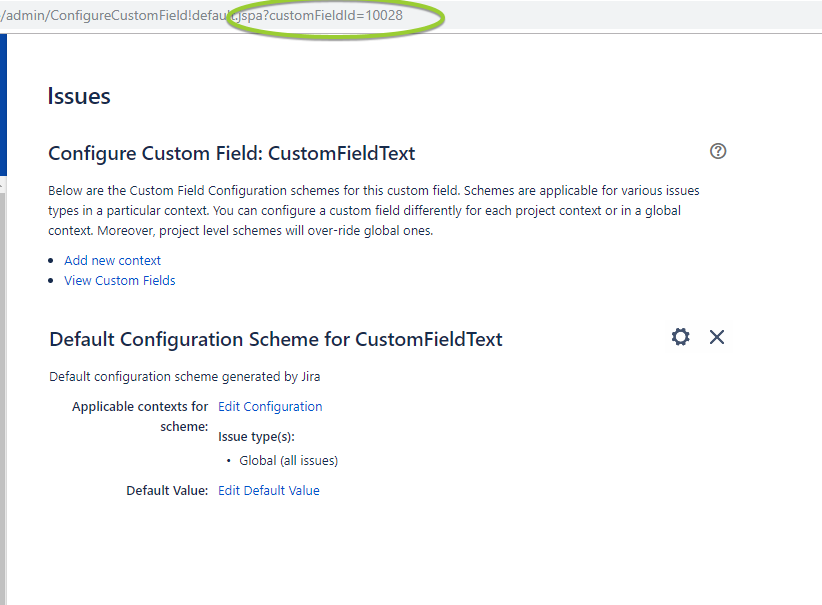
Task: Open the View Custom Fields link
Action: [120, 280]
